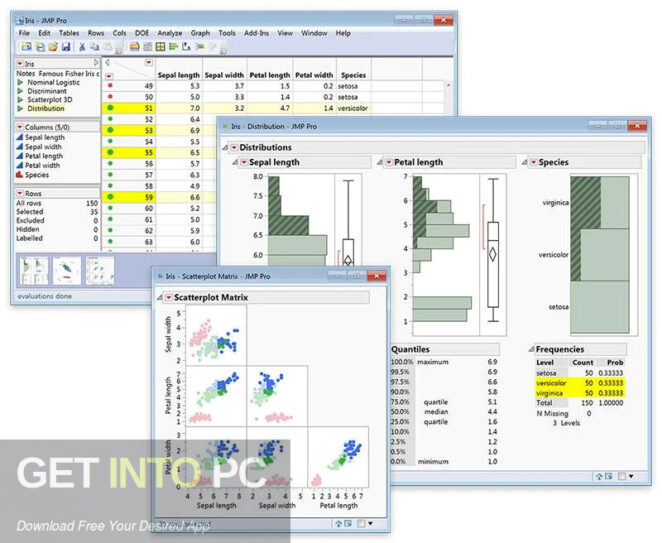Select Petal length in the Columns list
The width and height of the screenshot is (662, 543).
pyautogui.click(x=44, y=156)
